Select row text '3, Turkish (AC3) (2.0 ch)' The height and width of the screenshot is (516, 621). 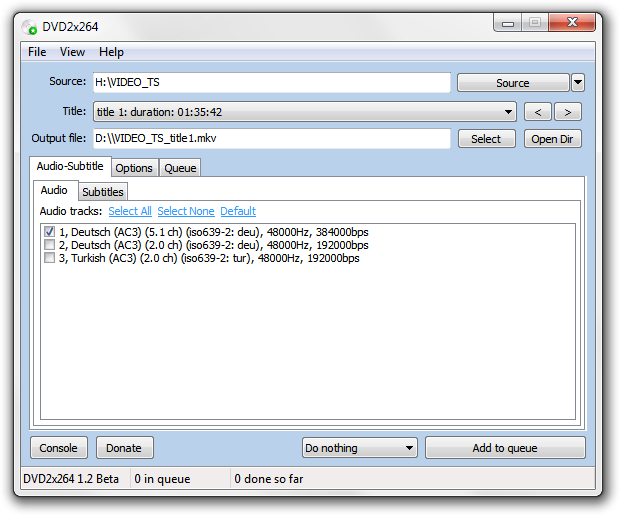click(x=118, y=258)
